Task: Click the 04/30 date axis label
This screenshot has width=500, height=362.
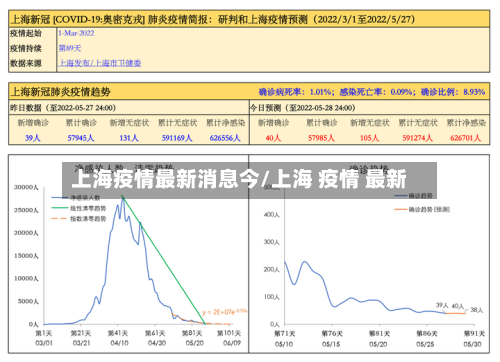Action: (x=157, y=343)
